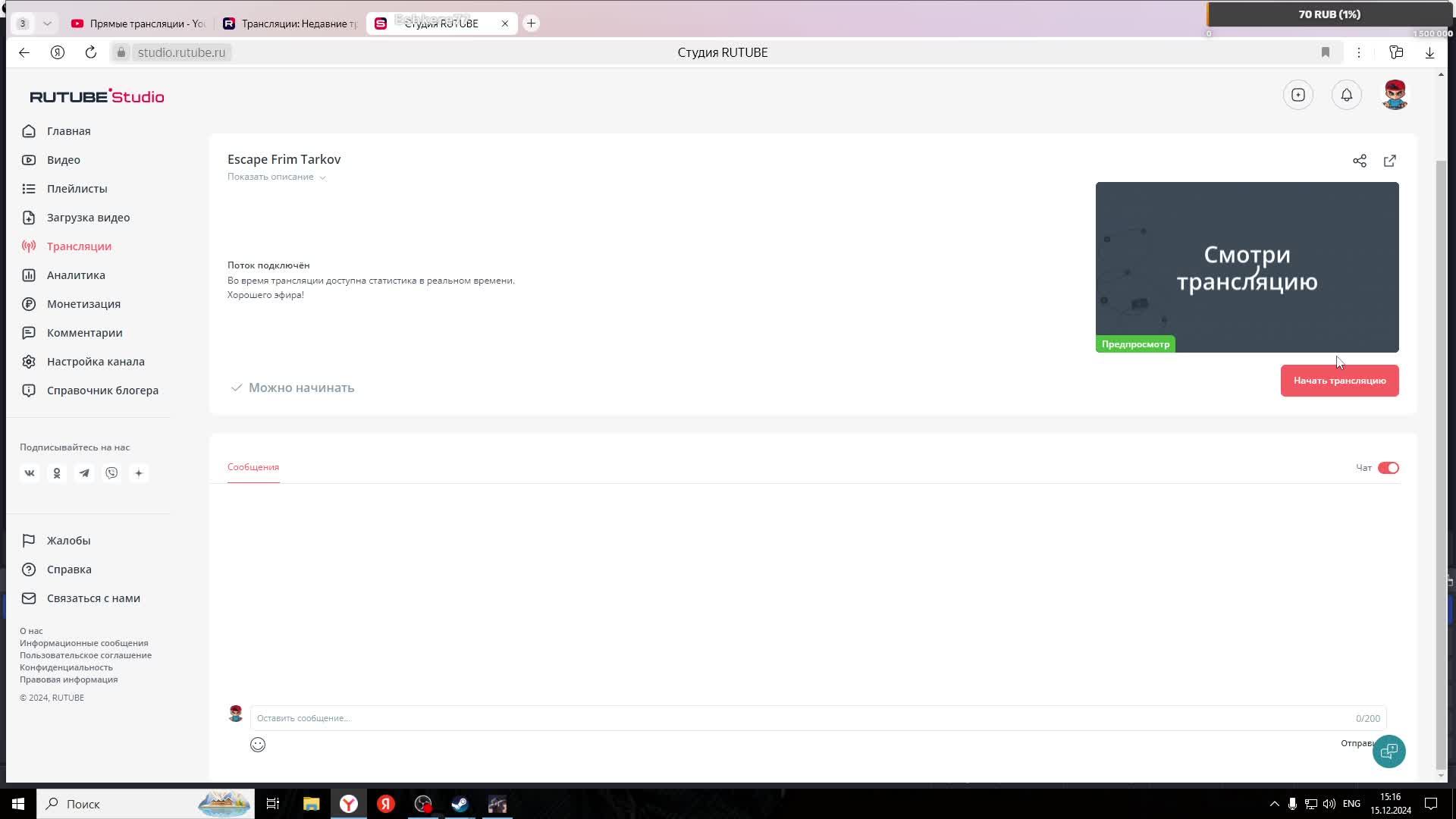
Task: Open a new browser tab
Action: [531, 24]
